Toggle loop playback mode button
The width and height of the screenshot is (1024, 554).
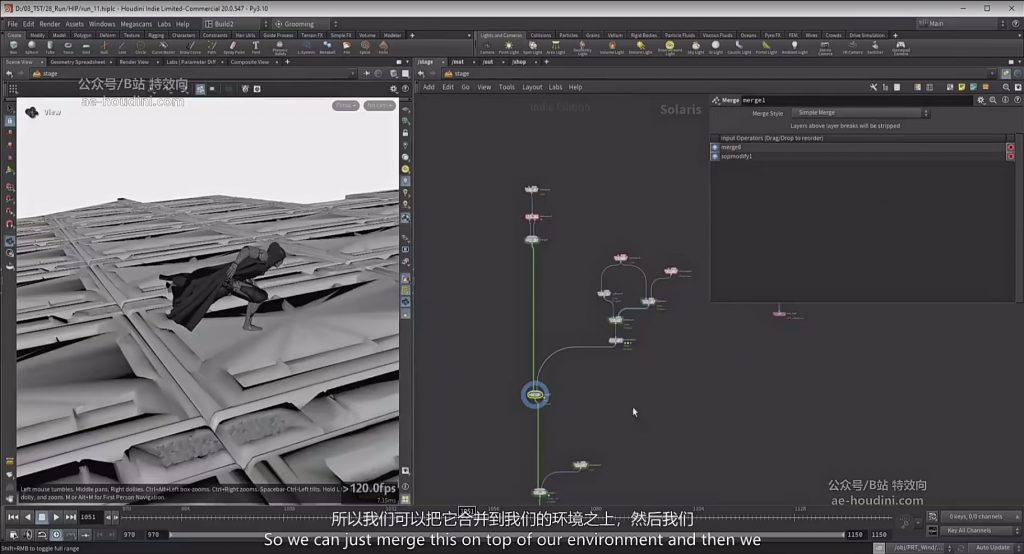[42, 535]
